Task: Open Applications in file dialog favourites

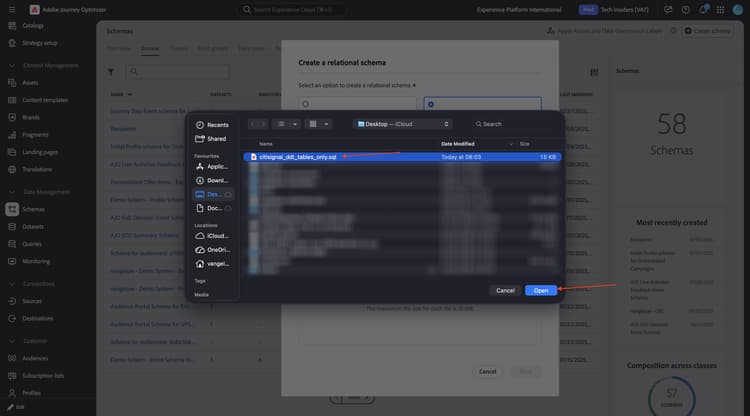Action: 212,166
